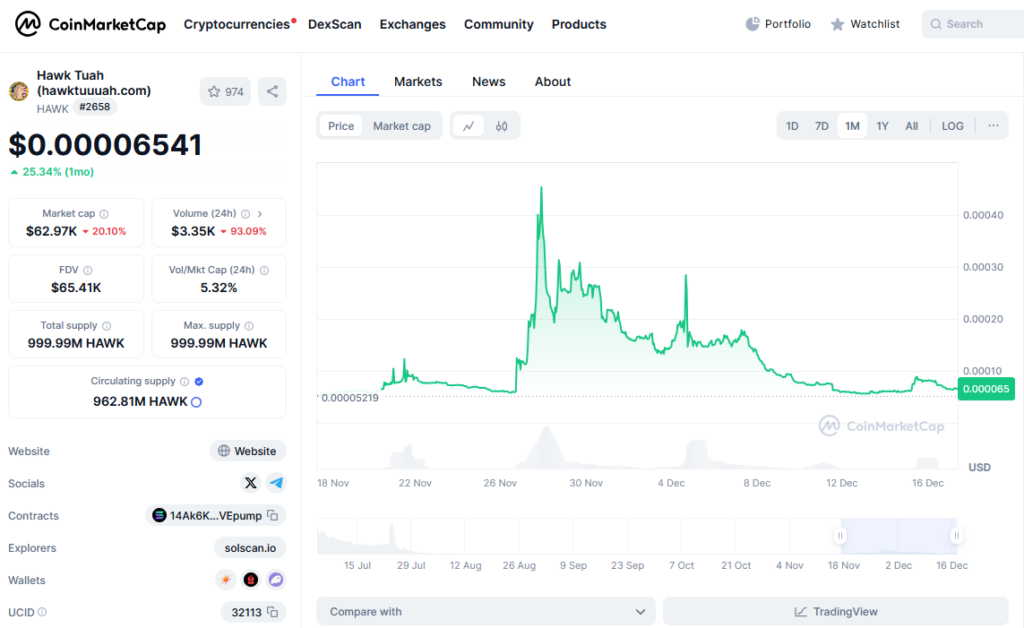This screenshot has height=628, width=1024.
Task: Switch to the Markets tab
Action: 418,82
